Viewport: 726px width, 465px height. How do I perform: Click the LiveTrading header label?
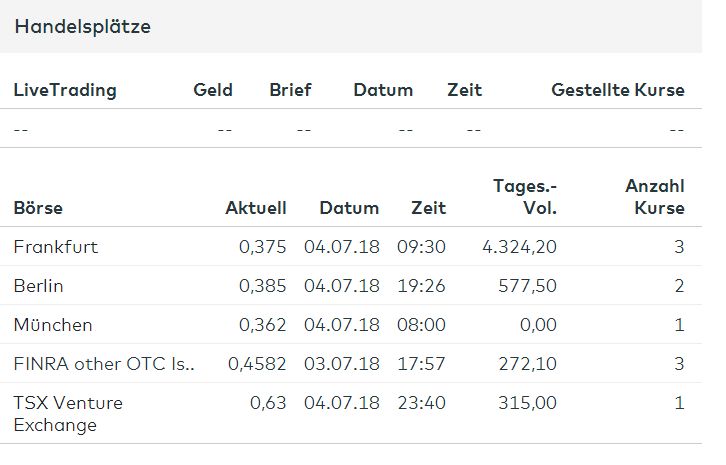tap(65, 90)
